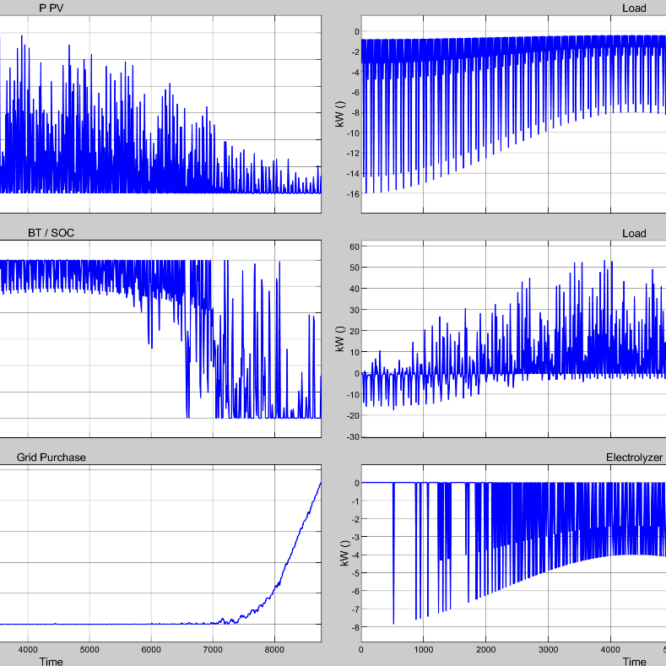Select the 7000 tick under Grid Purchase plot
Viewport: 666px width, 666px height.
click(x=213, y=649)
